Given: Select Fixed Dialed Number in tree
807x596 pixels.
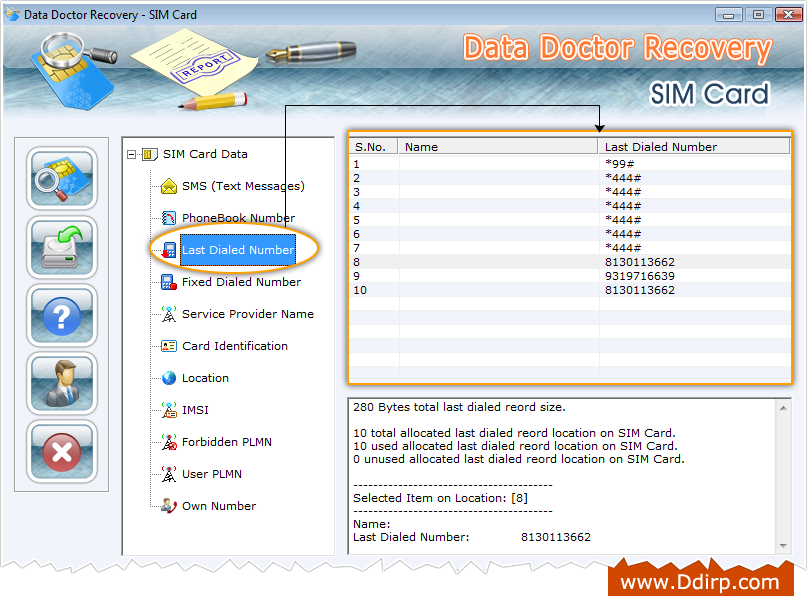Looking at the screenshot, I should coord(241,282).
